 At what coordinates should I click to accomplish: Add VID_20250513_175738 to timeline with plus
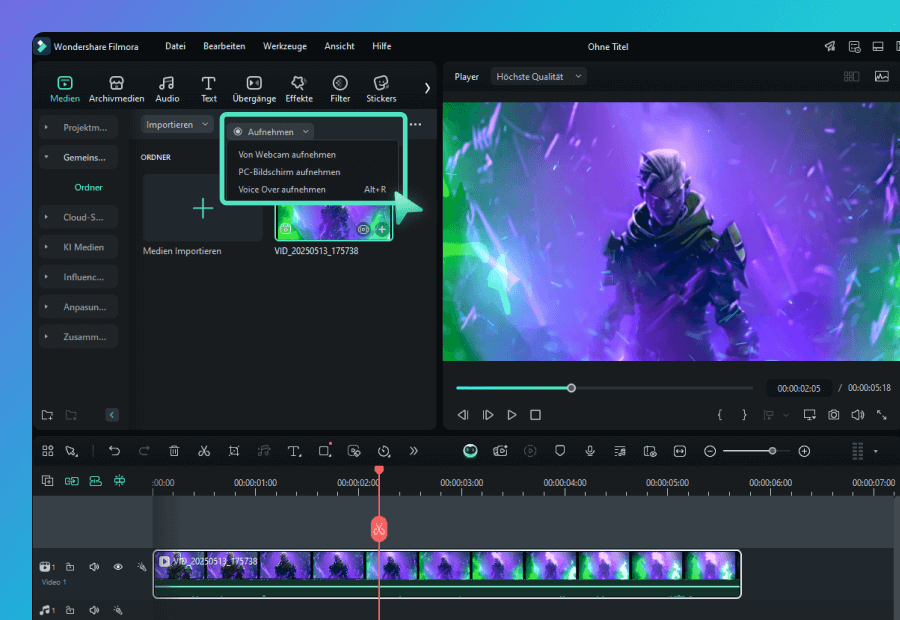click(382, 230)
